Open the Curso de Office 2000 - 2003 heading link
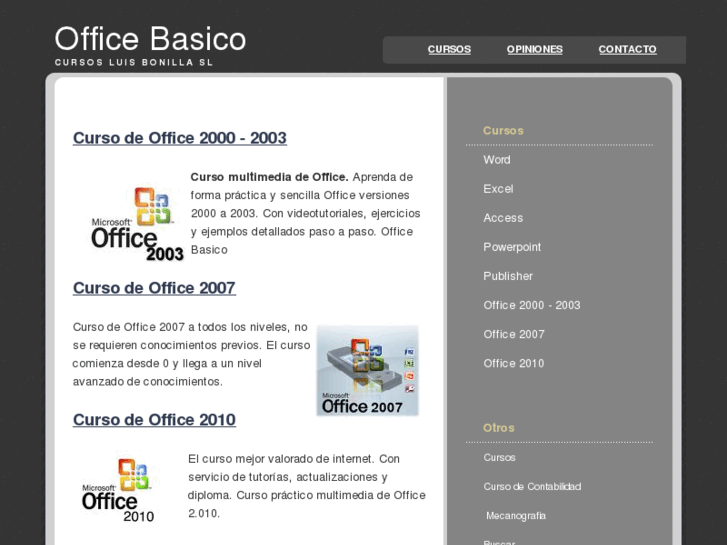Image resolution: width=727 pixels, height=545 pixels. coord(179,138)
